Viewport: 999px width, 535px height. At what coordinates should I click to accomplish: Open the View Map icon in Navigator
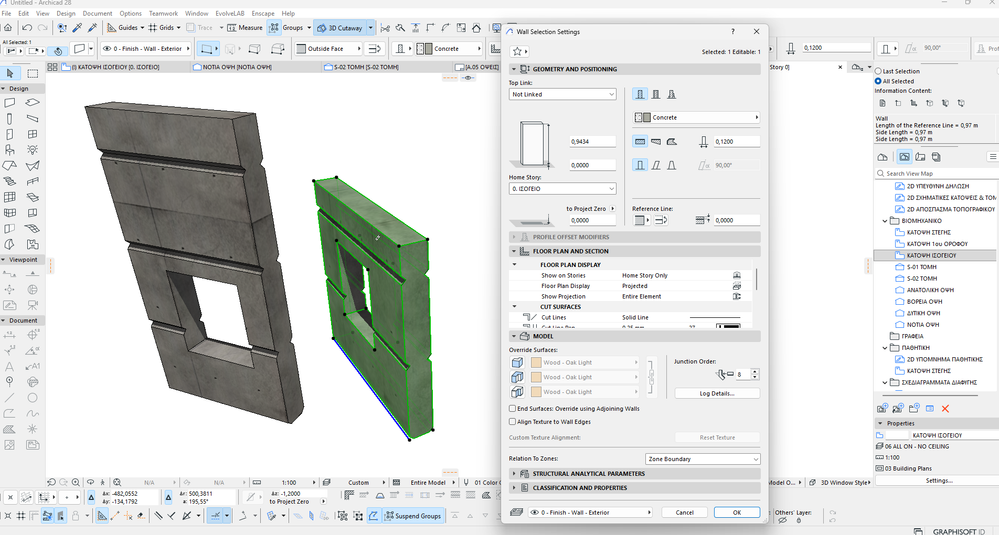pyautogui.click(x=904, y=157)
